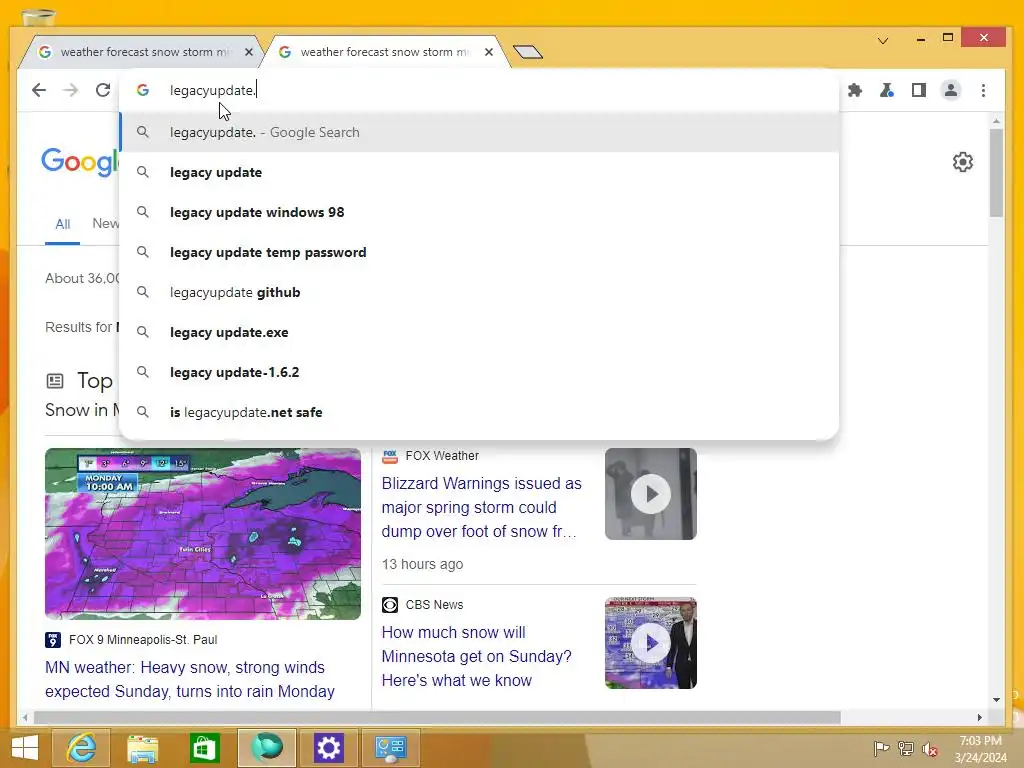
Task: Open the Chrome Labs flask icon
Action: tap(886, 90)
